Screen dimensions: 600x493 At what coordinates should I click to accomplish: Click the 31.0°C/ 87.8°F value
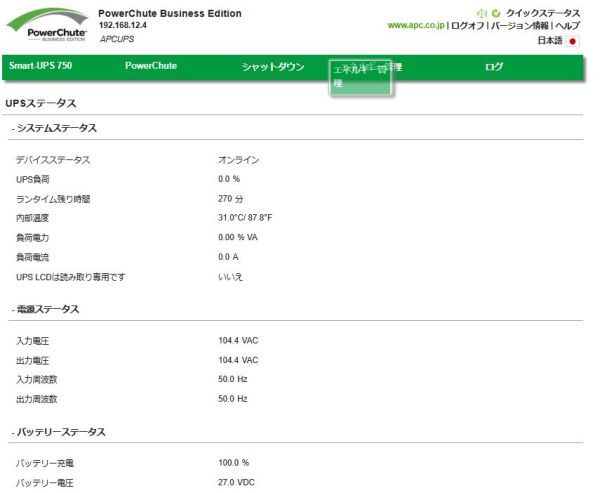click(245, 218)
